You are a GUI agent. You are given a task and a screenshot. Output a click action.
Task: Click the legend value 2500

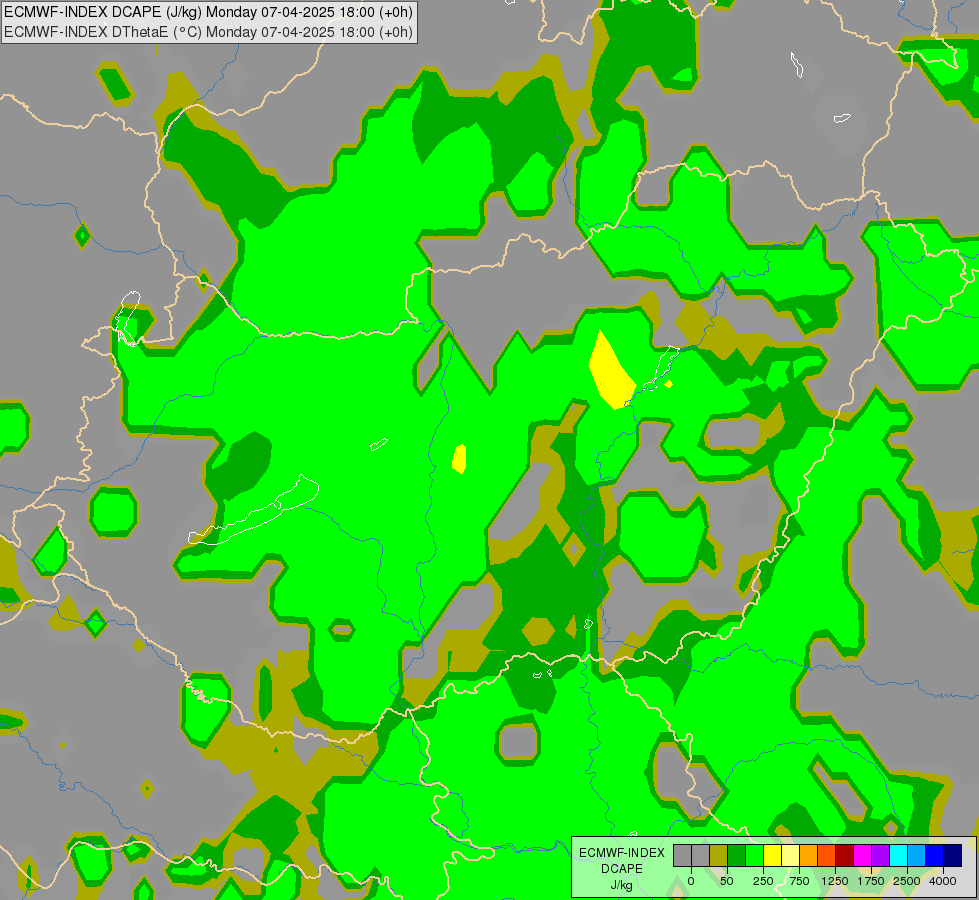[907, 881]
